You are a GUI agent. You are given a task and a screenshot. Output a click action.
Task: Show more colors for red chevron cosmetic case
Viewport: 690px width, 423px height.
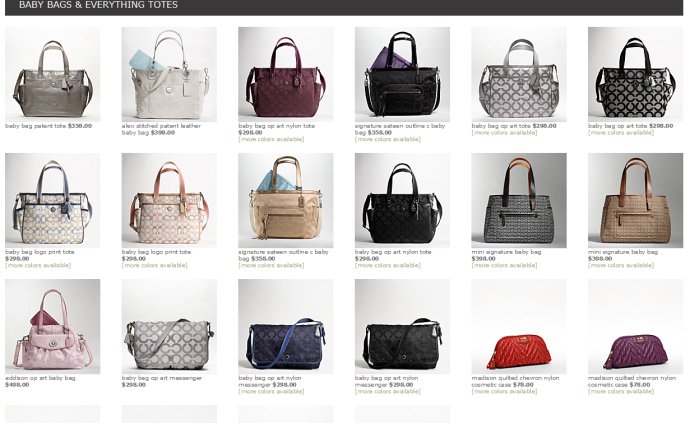coord(504,391)
